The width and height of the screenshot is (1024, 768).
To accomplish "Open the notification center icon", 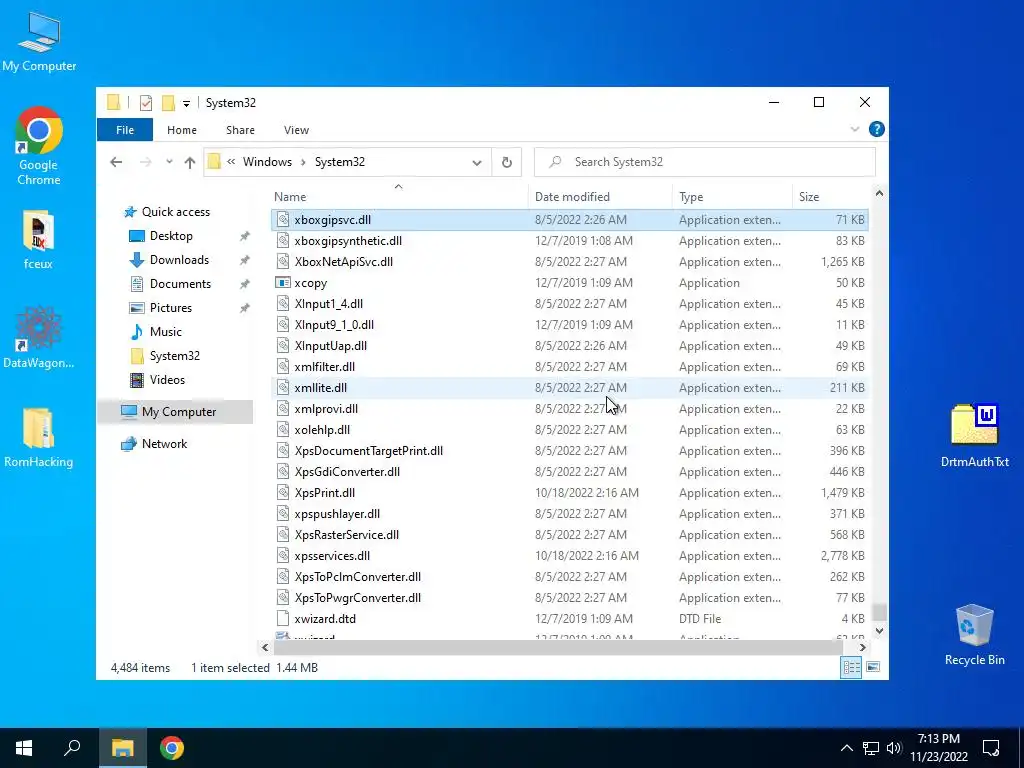I will [991, 748].
